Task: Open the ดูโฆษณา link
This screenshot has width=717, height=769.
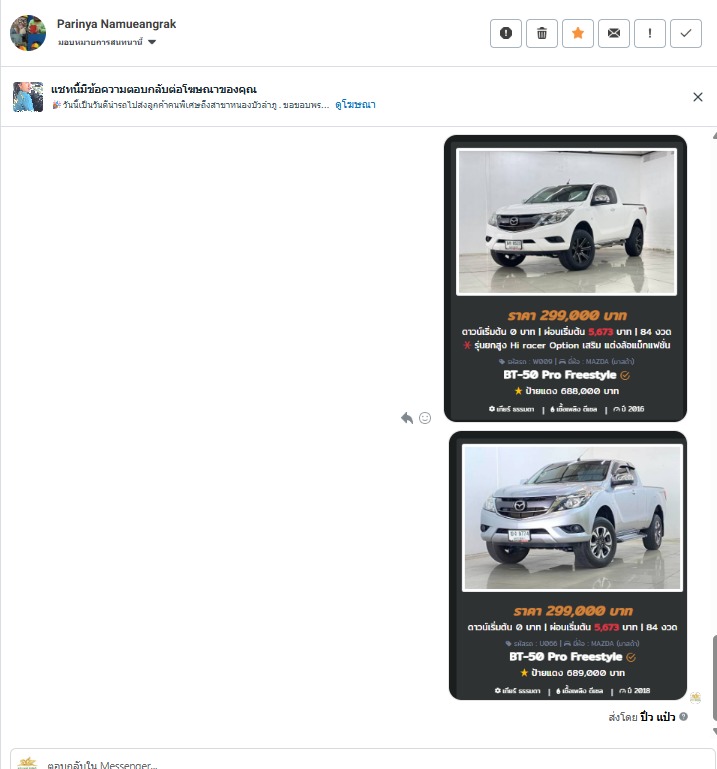Action: (356, 104)
